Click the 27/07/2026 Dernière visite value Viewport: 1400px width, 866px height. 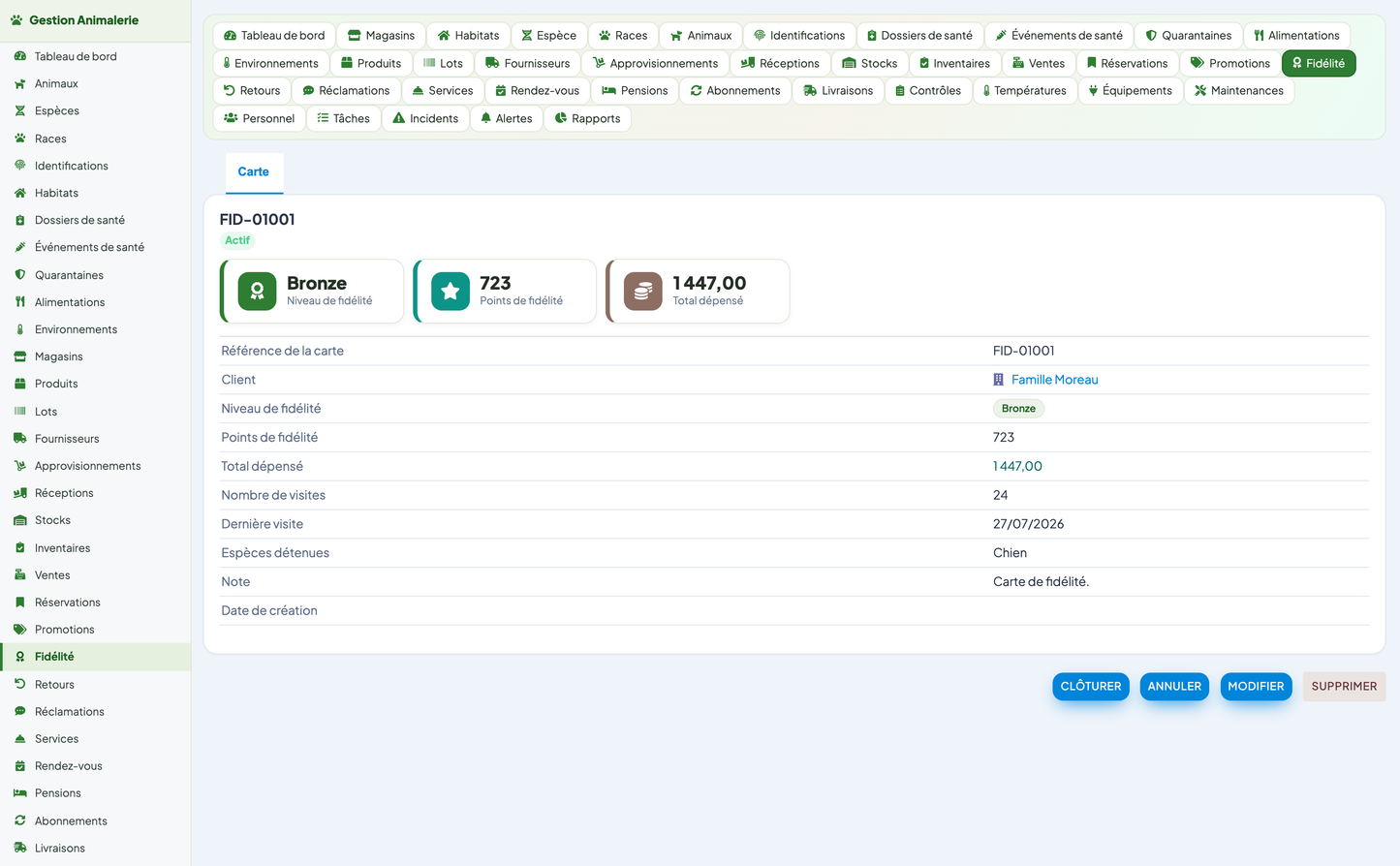click(x=1028, y=524)
